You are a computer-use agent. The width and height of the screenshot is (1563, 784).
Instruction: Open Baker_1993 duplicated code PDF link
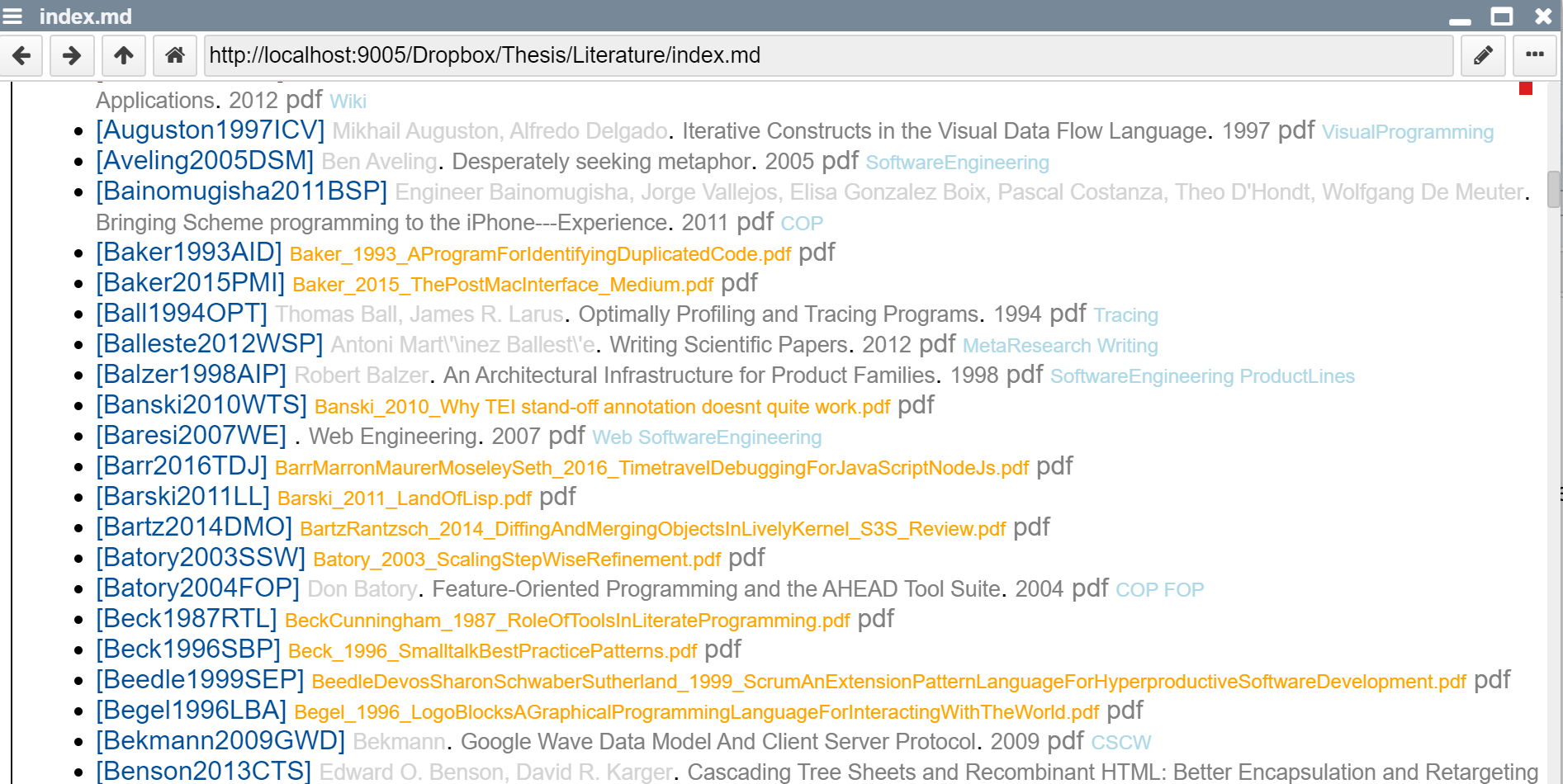coord(540,254)
